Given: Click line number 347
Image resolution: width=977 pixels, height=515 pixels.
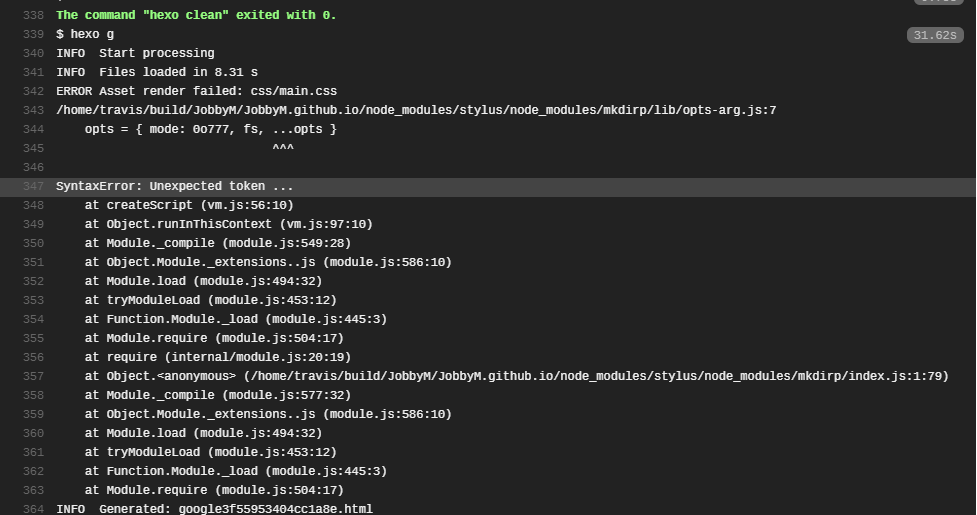Looking at the screenshot, I should tap(33, 186).
